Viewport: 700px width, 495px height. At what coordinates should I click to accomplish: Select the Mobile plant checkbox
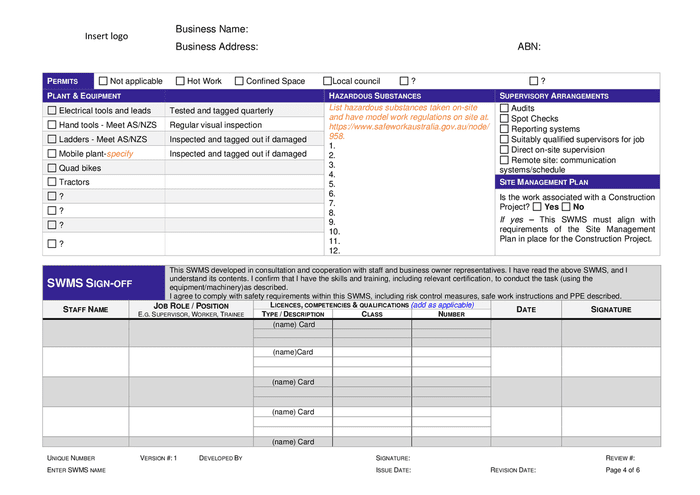pyautogui.click(x=52, y=154)
